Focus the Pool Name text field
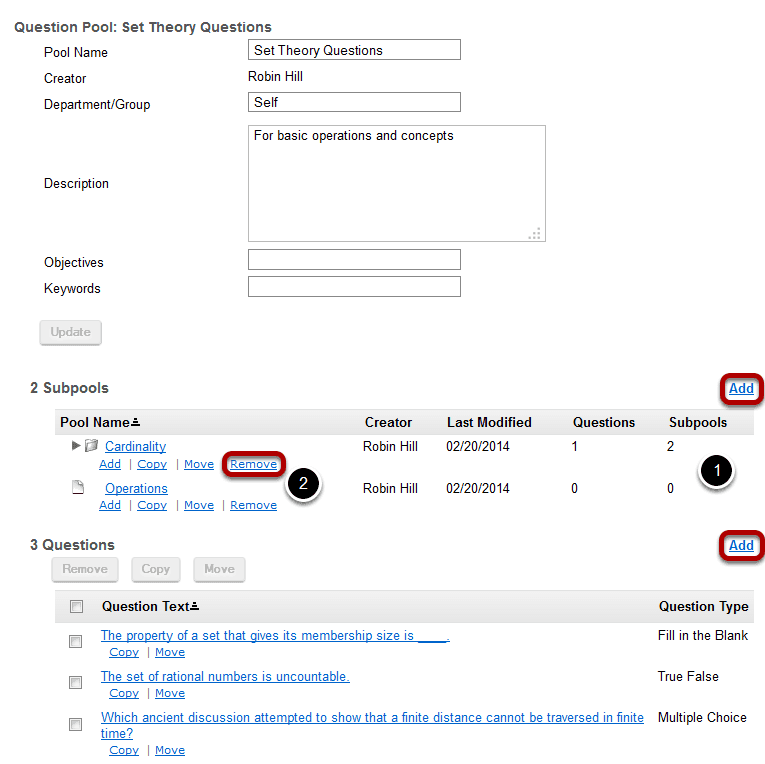Image resolution: width=765 pixels, height=764 pixels. (x=354, y=50)
